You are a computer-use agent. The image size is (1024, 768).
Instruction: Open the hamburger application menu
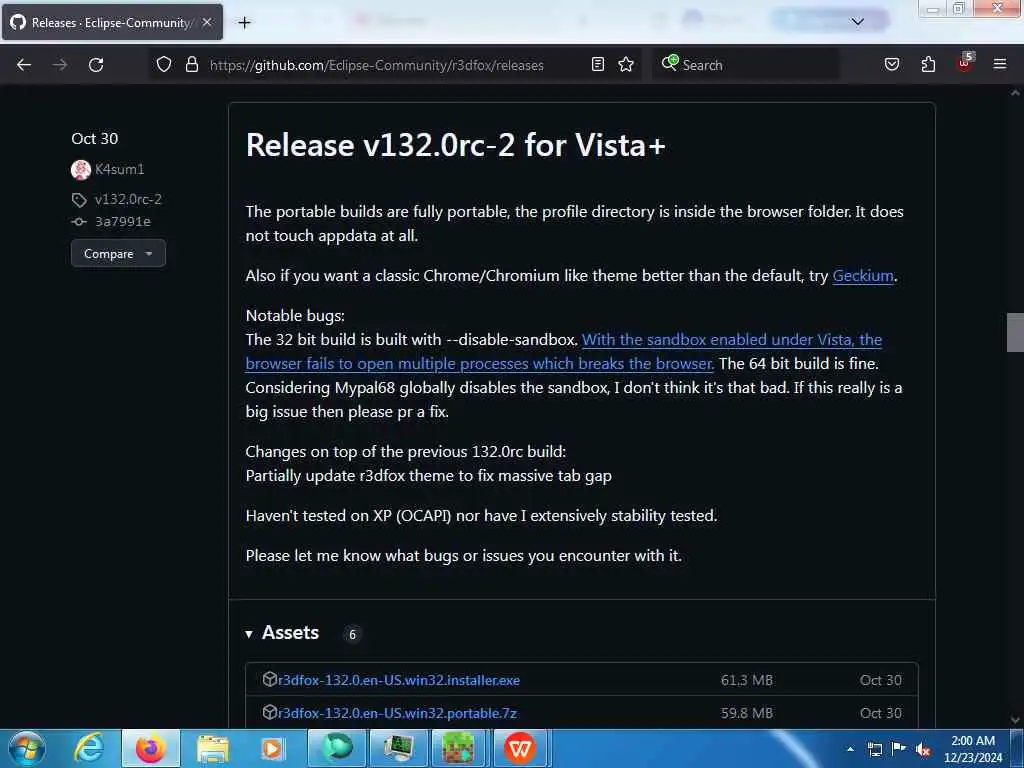click(x=1000, y=64)
